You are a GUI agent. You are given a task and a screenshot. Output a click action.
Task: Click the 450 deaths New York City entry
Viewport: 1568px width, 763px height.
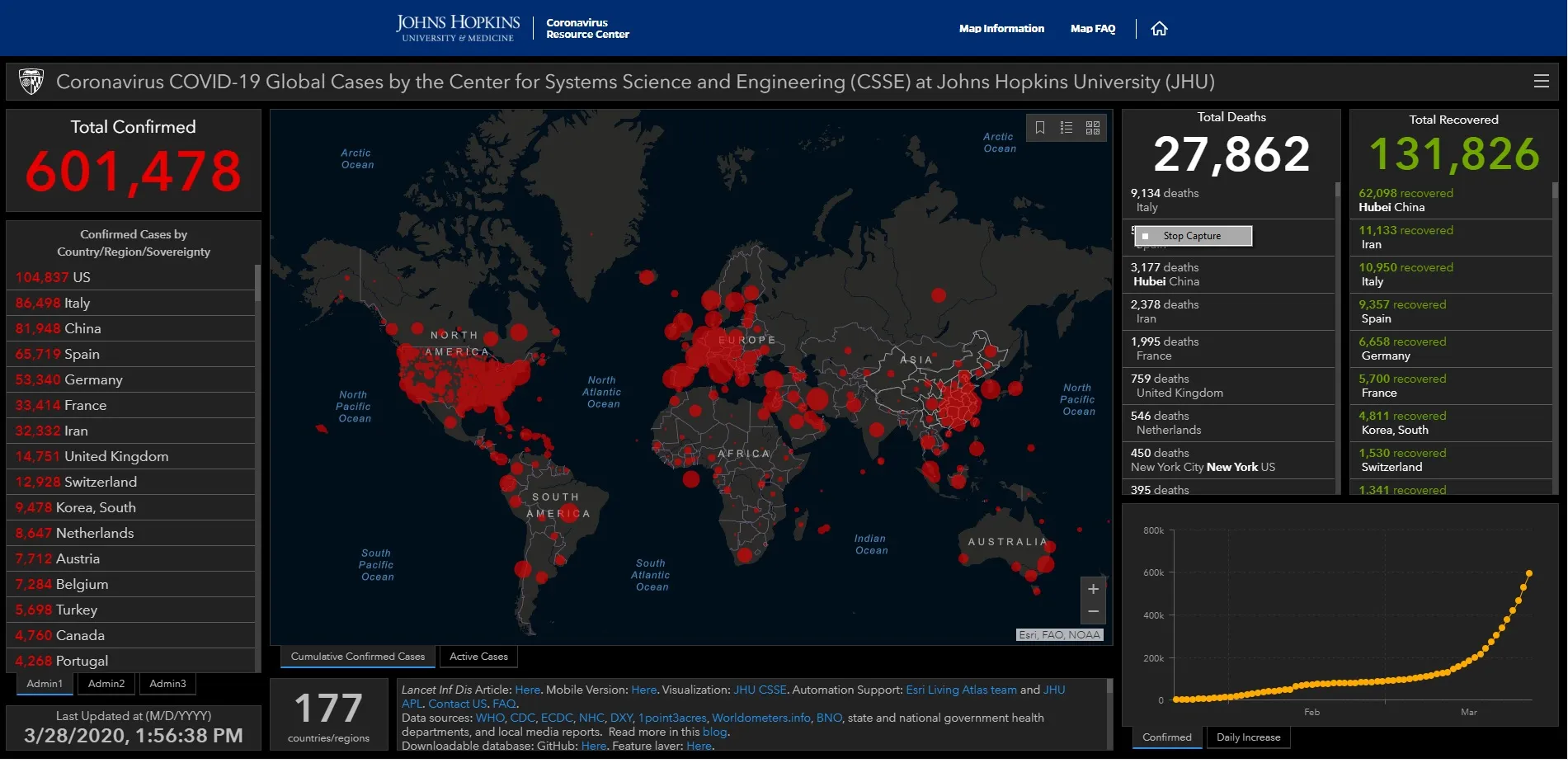click(1229, 460)
